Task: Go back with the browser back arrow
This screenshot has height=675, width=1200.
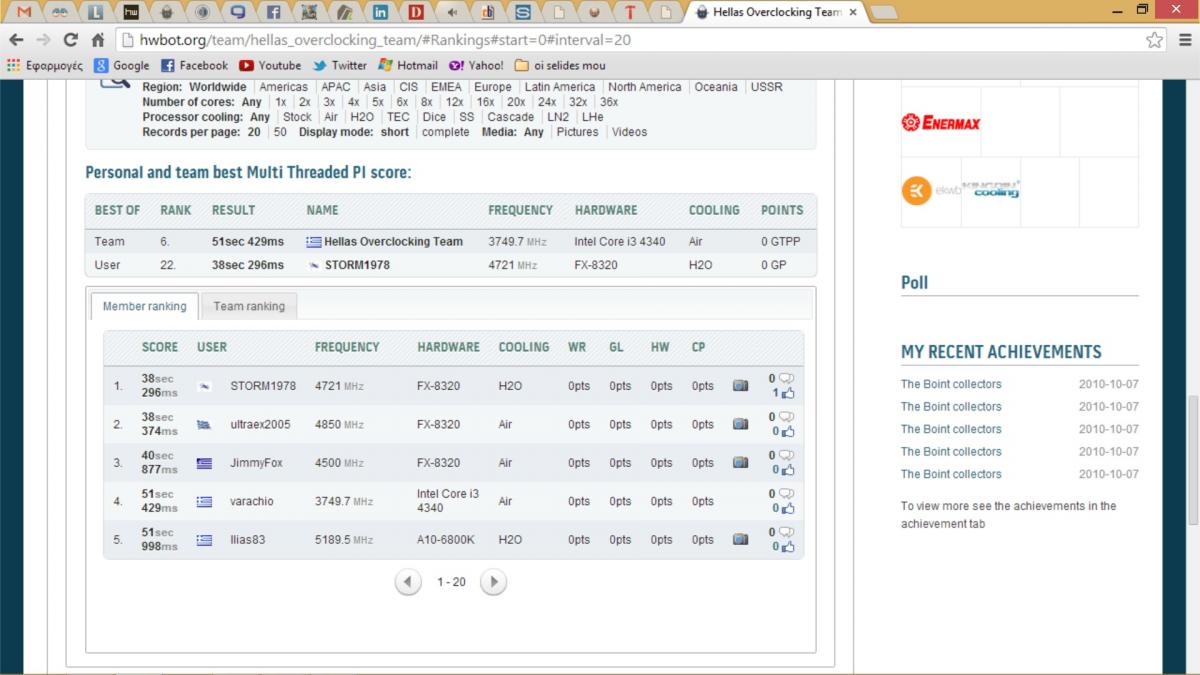Action: 17,41
